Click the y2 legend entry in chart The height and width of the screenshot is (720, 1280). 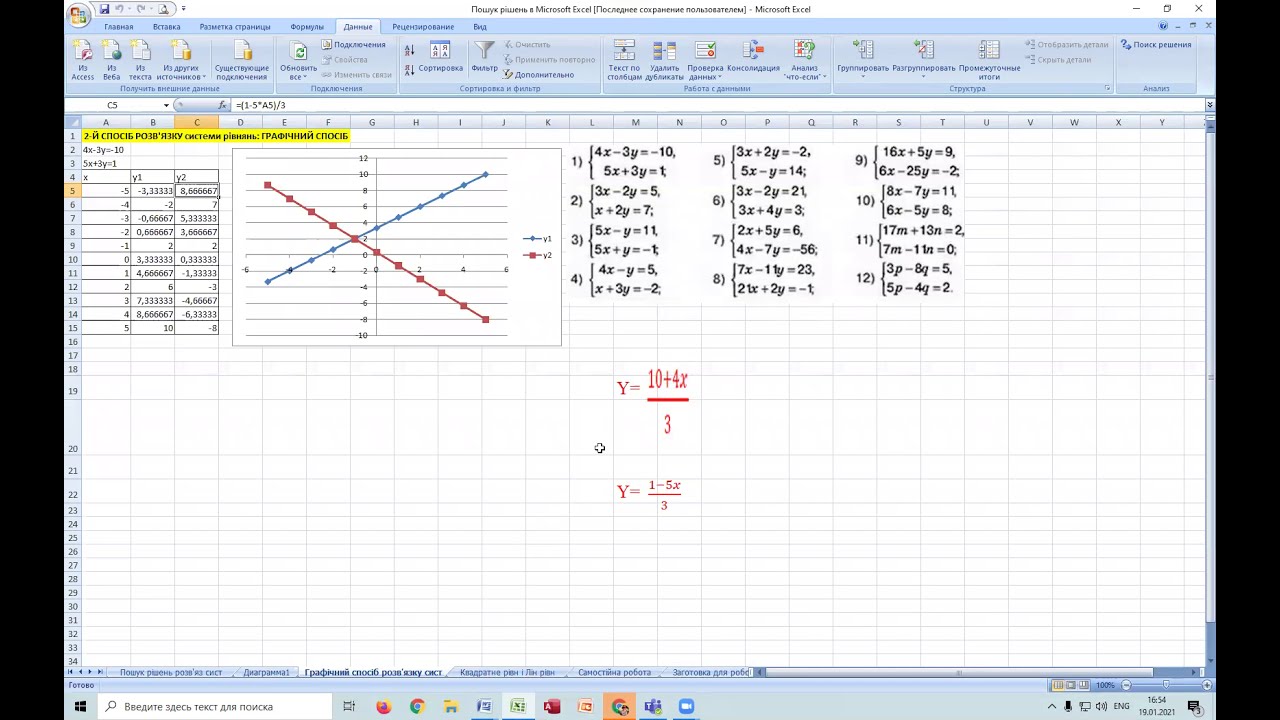click(x=538, y=255)
